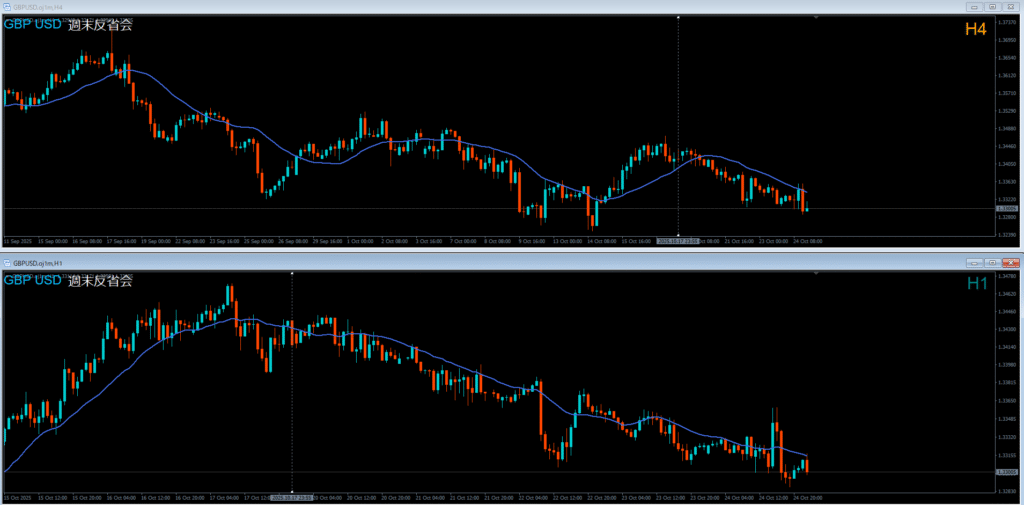Select the teal H1 timeframe label
This screenshot has width=1024, height=505.
976,284
